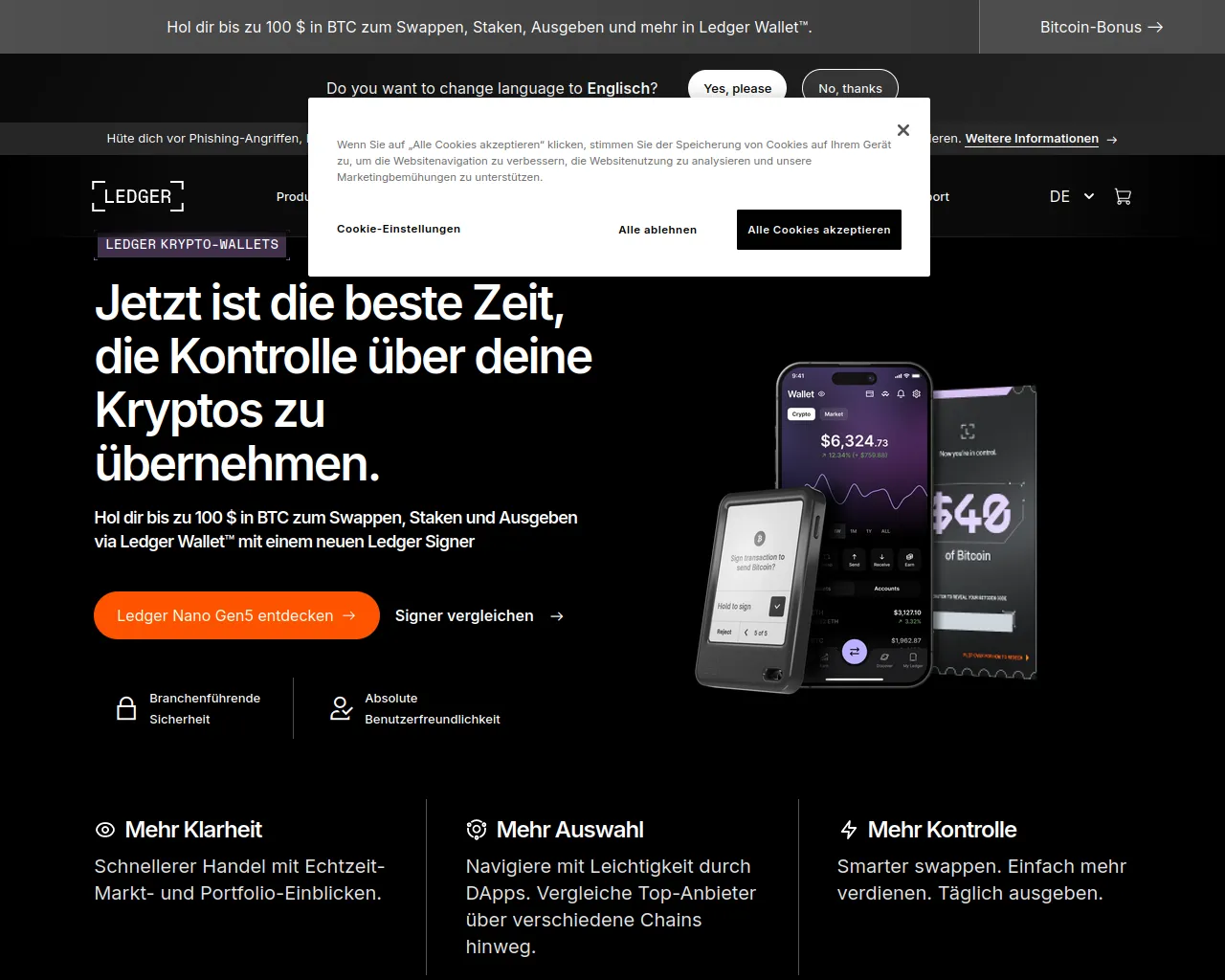Expand the DE language dropdown
The image size is (1225, 980).
pos(1072,196)
